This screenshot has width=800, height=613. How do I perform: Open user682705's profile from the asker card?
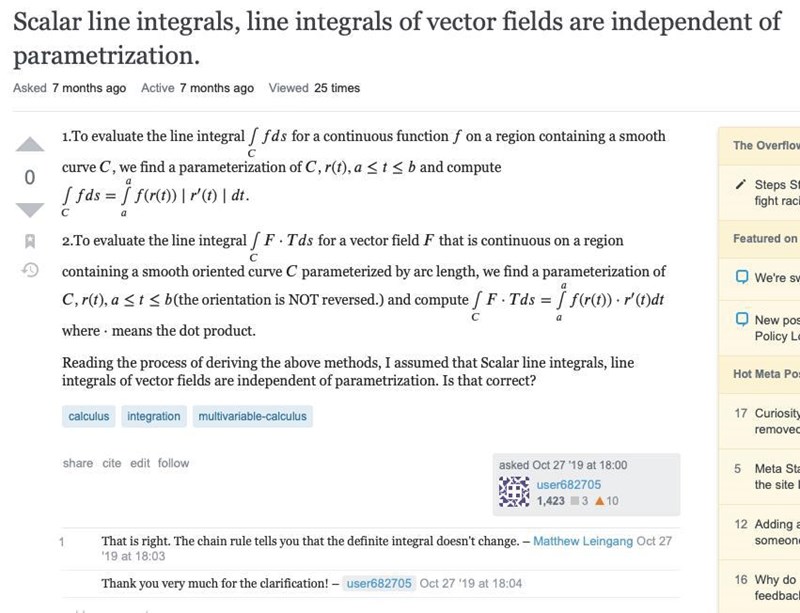click(x=569, y=484)
